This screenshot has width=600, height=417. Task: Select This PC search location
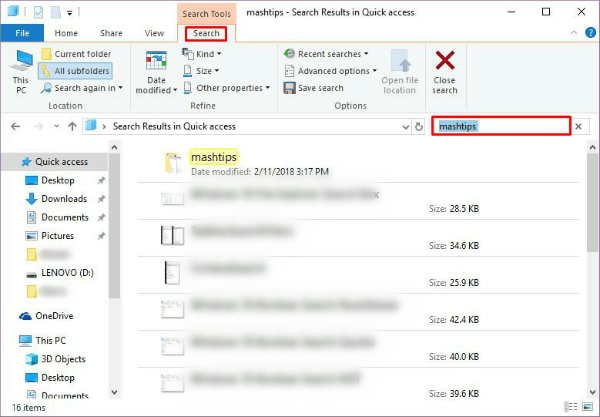[21, 72]
